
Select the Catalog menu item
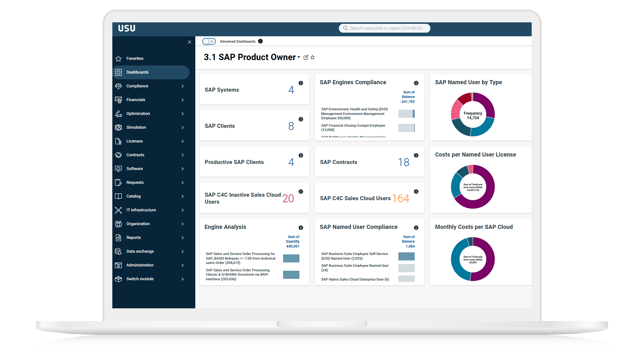click(x=151, y=196)
